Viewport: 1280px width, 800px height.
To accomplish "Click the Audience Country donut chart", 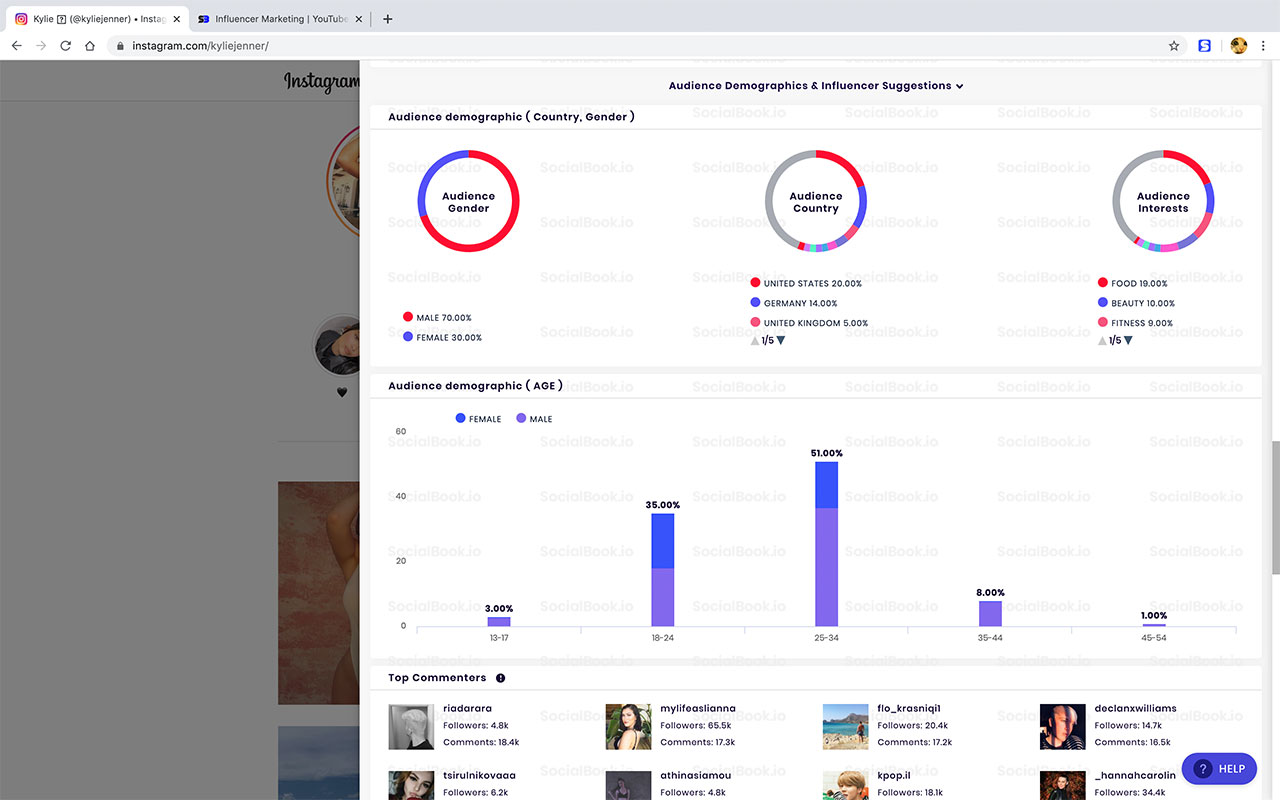I will tap(816, 201).
